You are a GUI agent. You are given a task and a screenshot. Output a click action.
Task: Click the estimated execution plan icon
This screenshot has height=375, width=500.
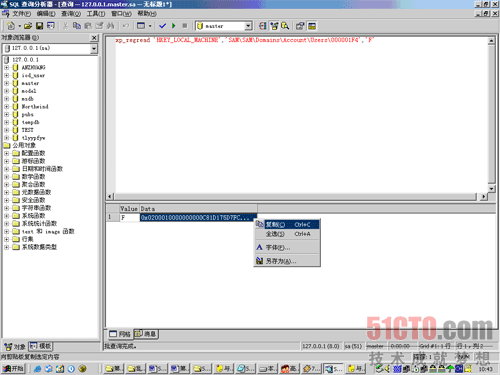click(x=263, y=26)
